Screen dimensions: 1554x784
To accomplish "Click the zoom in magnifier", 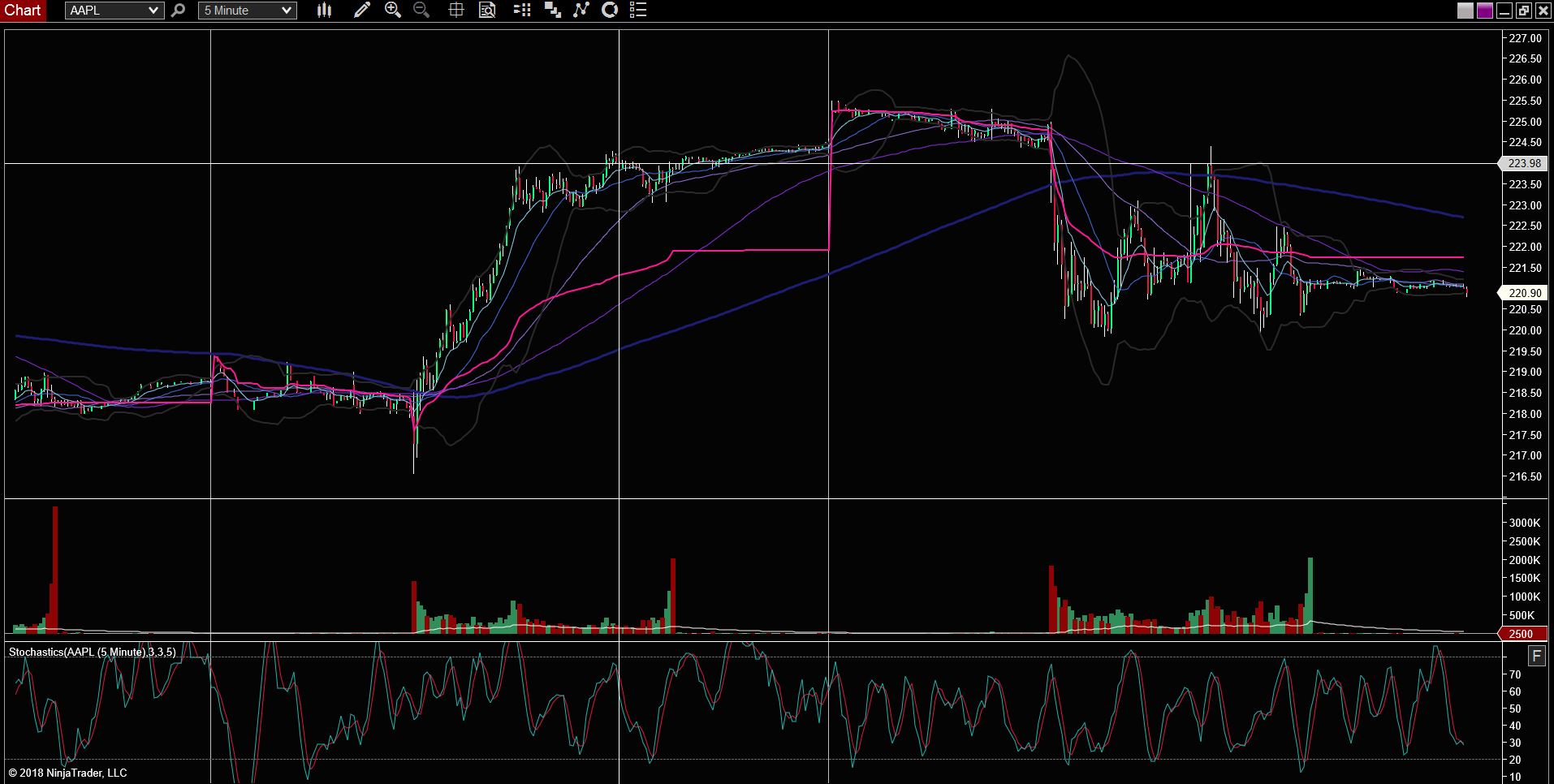I will pyautogui.click(x=393, y=11).
